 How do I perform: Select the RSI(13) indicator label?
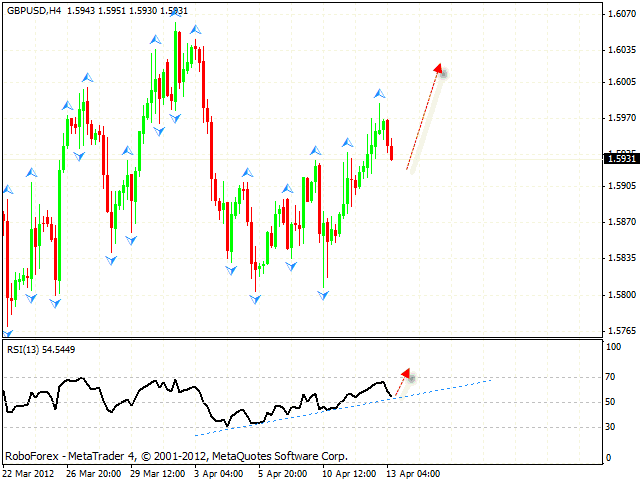tap(26, 349)
